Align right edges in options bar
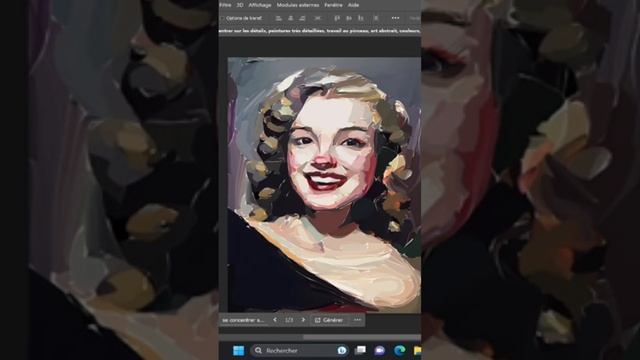 tap(302, 18)
